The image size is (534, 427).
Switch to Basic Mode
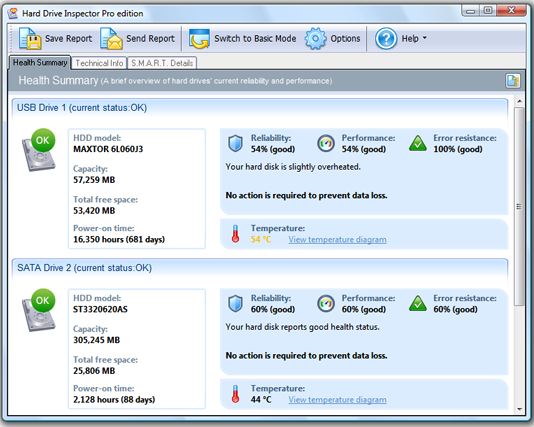(242, 38)
